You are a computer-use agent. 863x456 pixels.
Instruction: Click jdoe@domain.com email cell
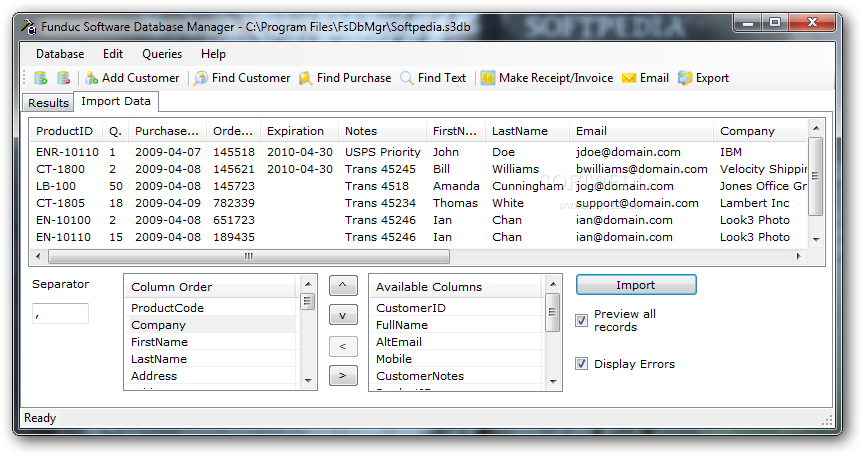tap(628, 152)
